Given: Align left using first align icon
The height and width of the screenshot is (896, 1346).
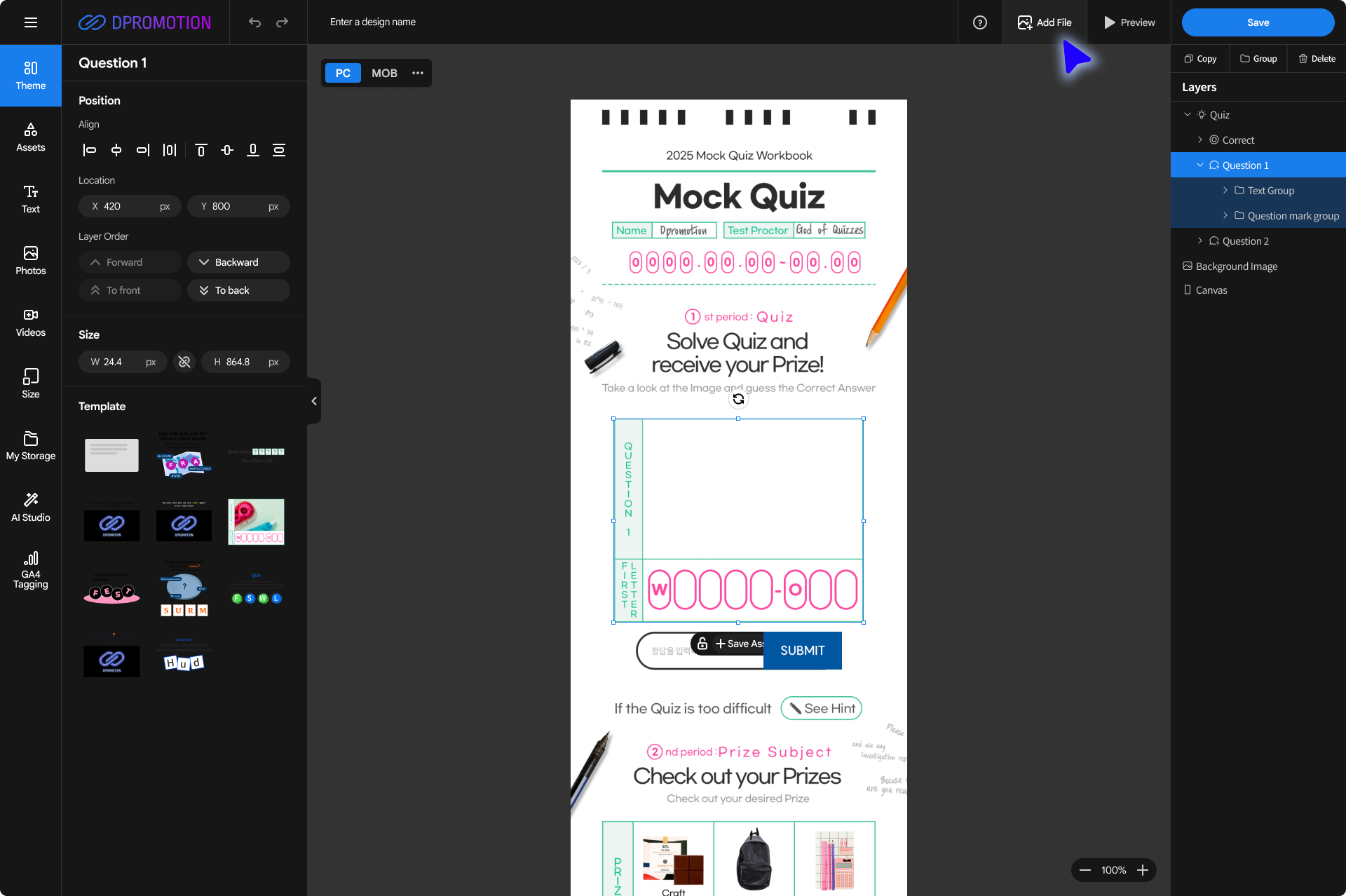Looking at the screenshot, I should pyautogui.click(x=90, y=150).
